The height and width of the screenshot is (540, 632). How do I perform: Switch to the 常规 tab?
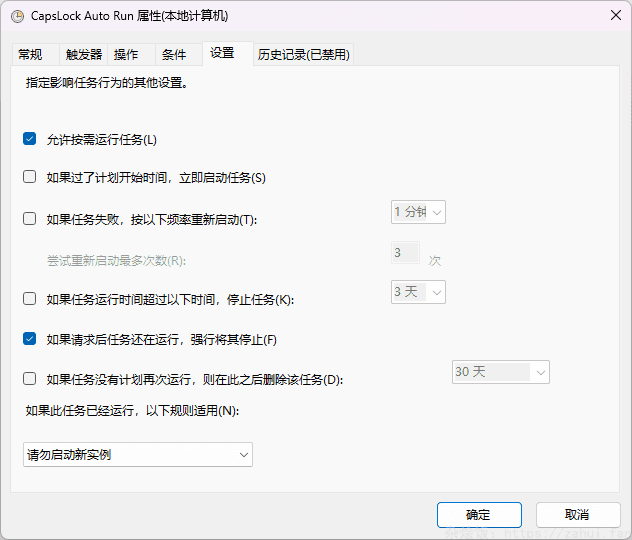pos(30,54)
